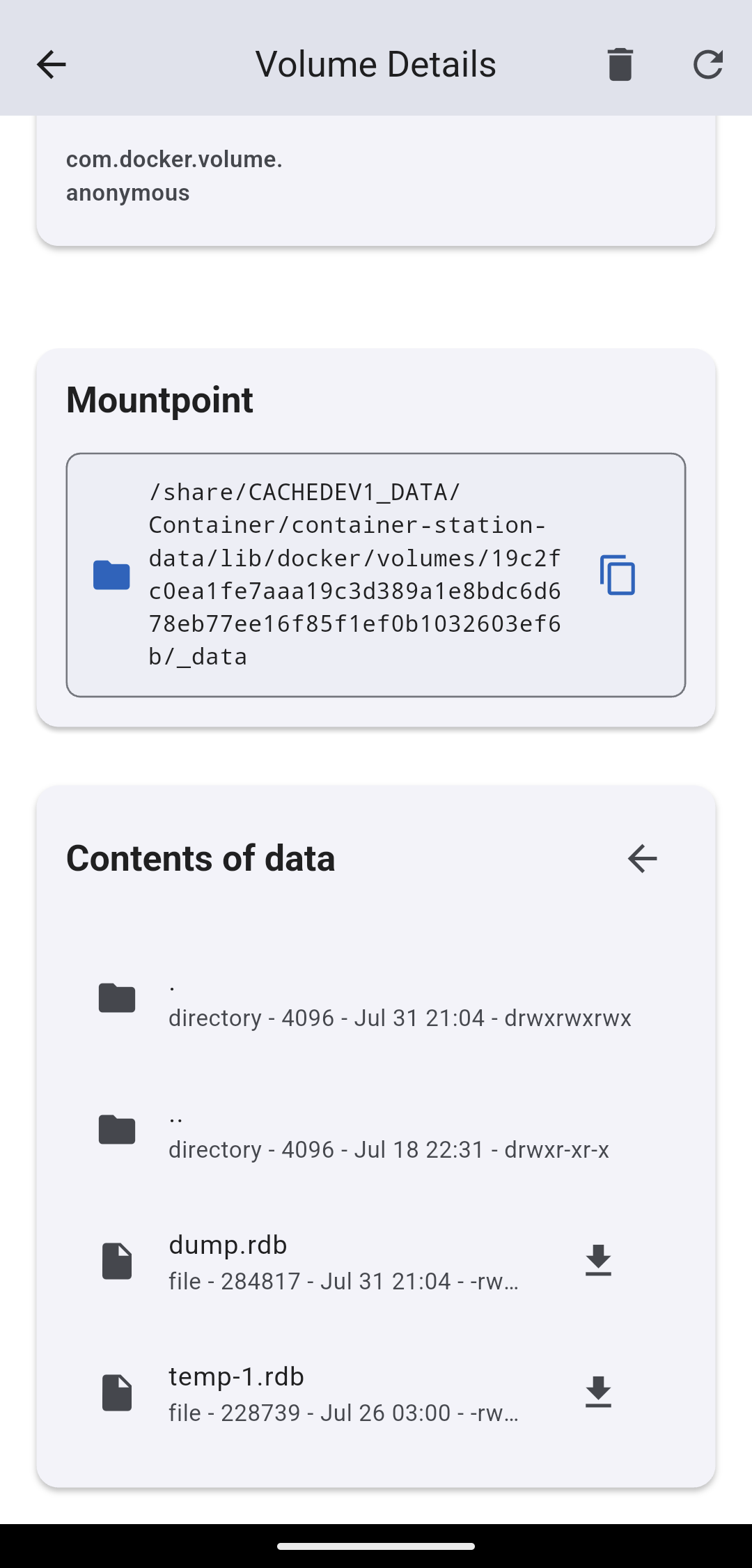Screen dimensions: 752x1568
Task: Copy the mountpoint path
Action: click(x=618, y=574)
